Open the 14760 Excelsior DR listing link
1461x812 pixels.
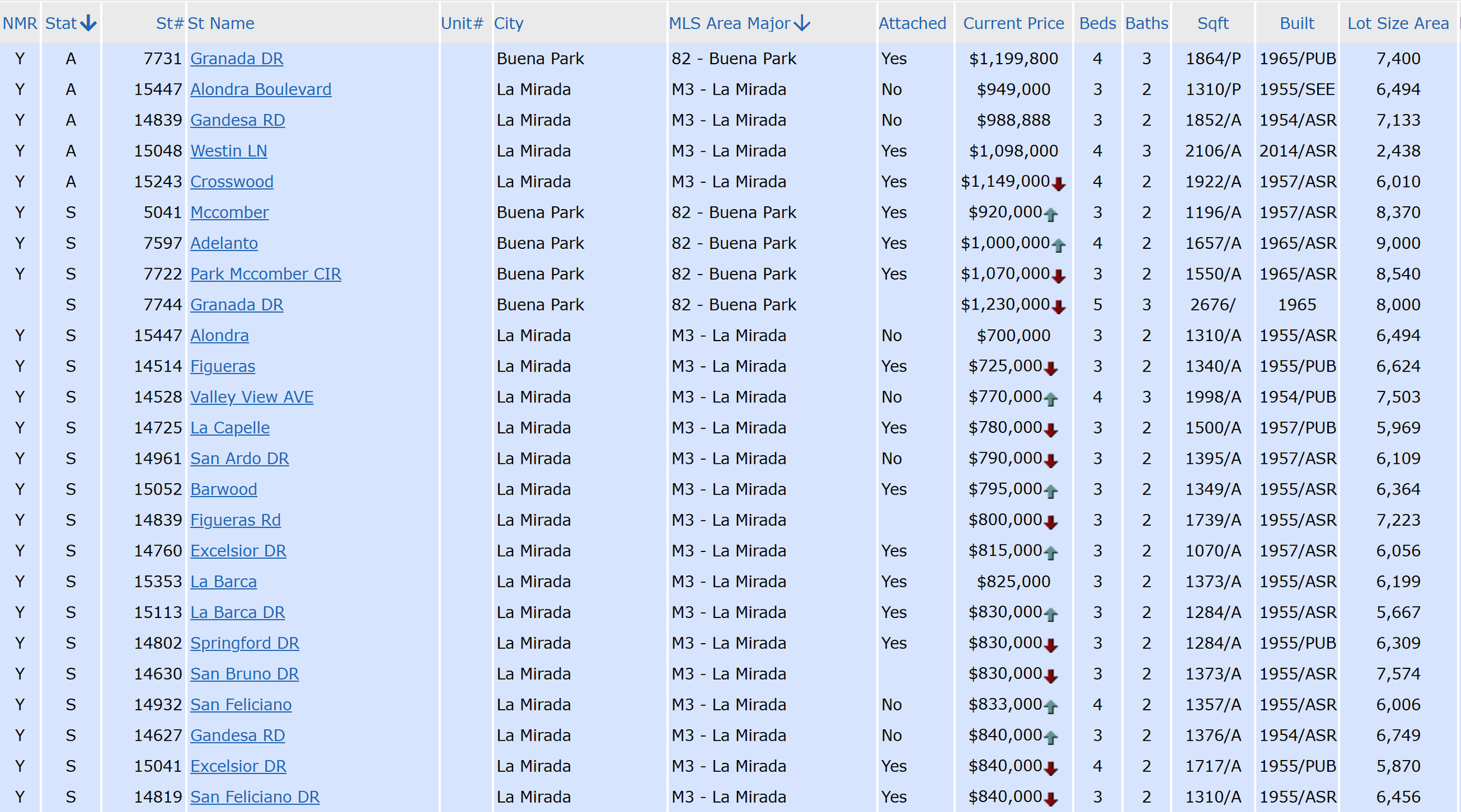coord(238,551)
